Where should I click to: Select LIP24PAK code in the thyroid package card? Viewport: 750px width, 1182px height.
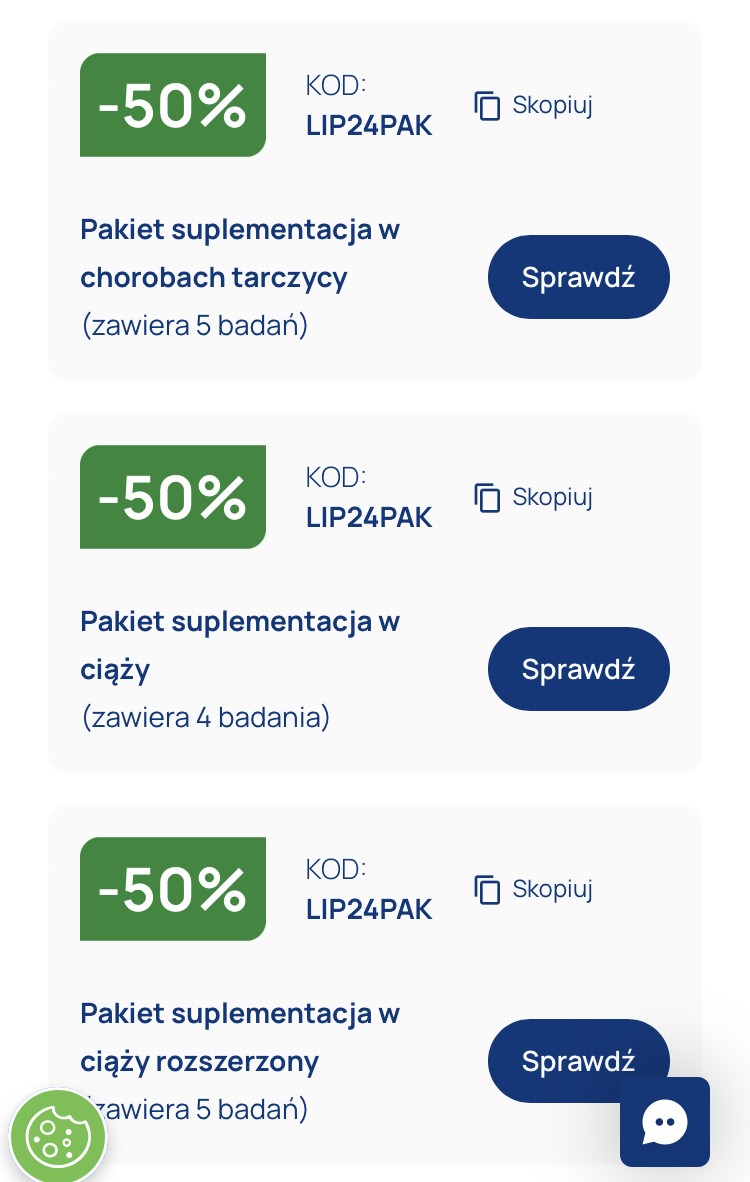coord(369,126)
